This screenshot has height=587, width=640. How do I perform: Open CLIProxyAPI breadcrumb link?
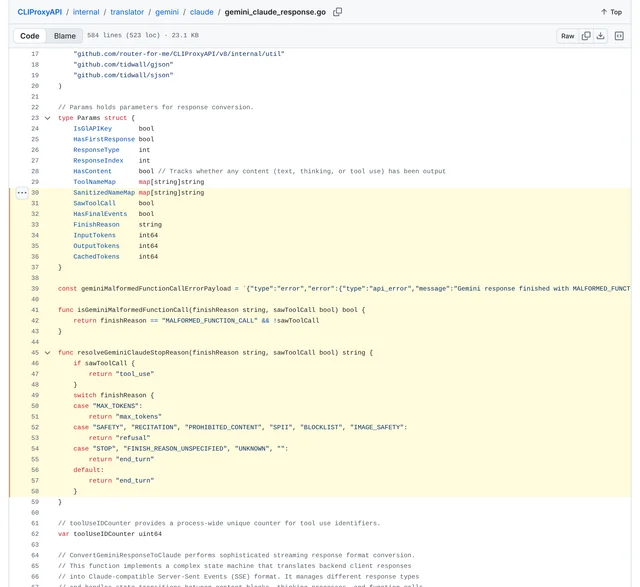tap(40, 12)
